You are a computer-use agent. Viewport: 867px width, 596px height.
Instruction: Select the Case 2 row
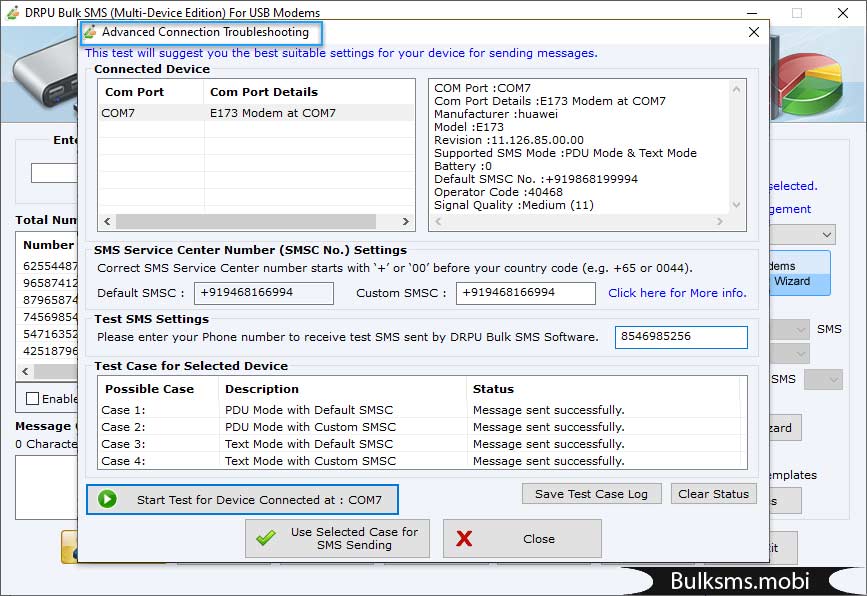pos(422,427)
